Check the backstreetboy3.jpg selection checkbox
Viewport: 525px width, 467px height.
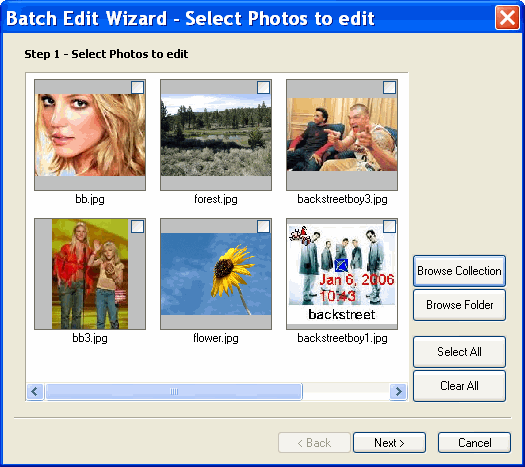click(x=389, y=88)
